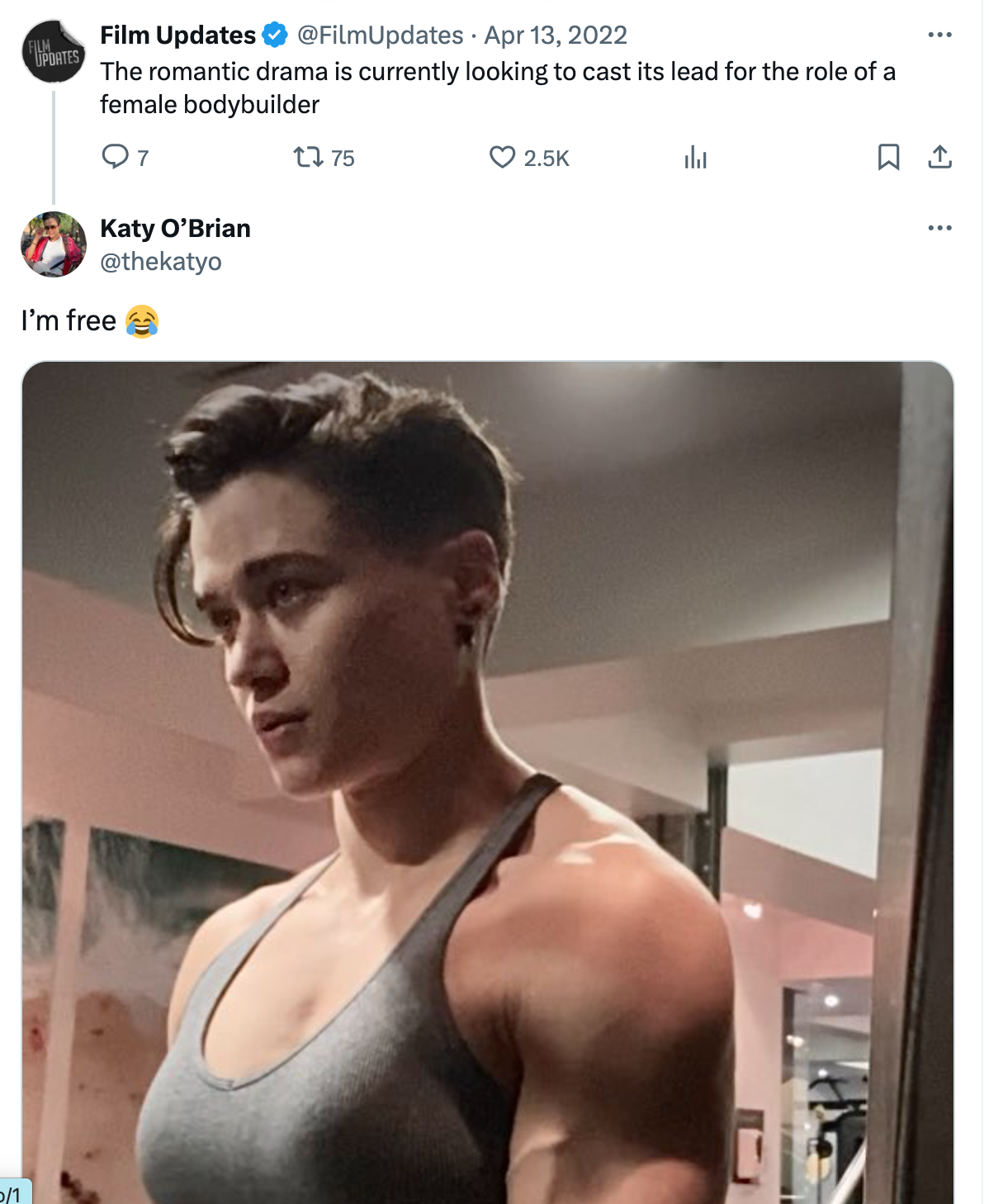The image size is (989, 1204).
Task: Go to the @FilmUpdates handle
Action: click(380, 35)
